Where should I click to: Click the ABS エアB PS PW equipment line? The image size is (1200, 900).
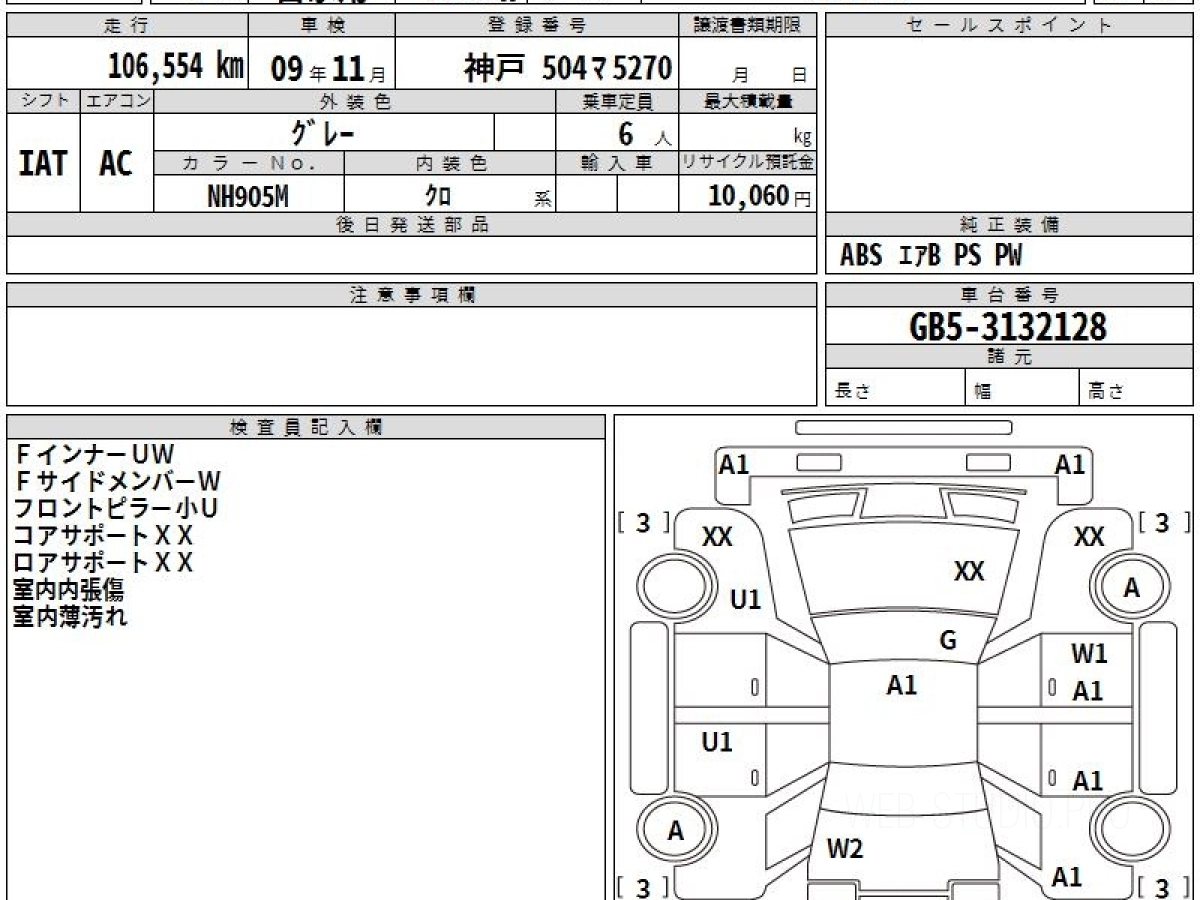(931, 256)
